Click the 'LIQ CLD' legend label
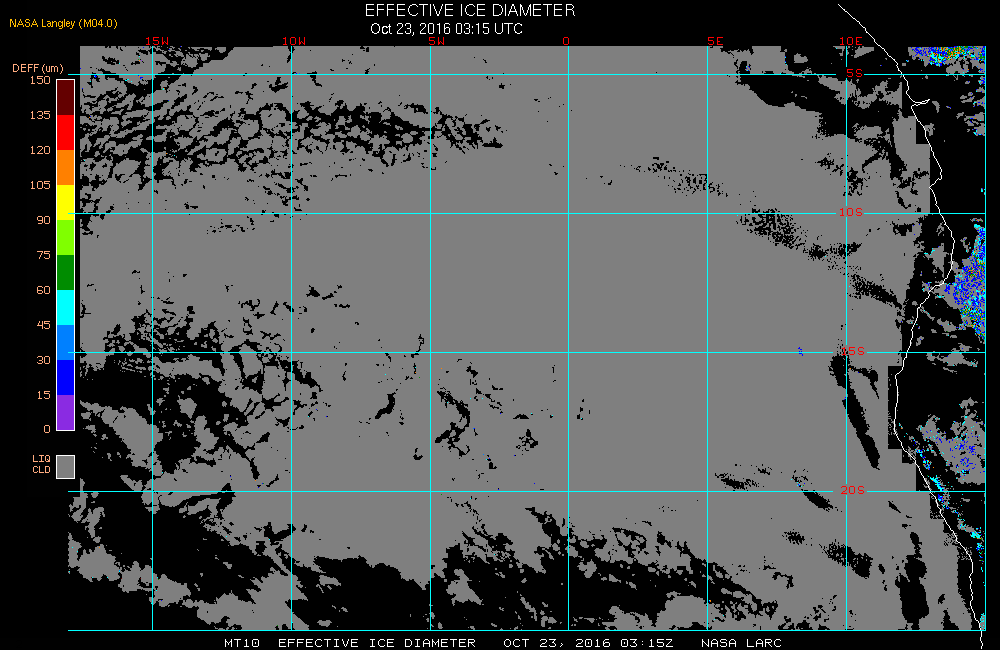This screenshot has height=650, width=1000. pyautogui.click(x=41, y=464)
